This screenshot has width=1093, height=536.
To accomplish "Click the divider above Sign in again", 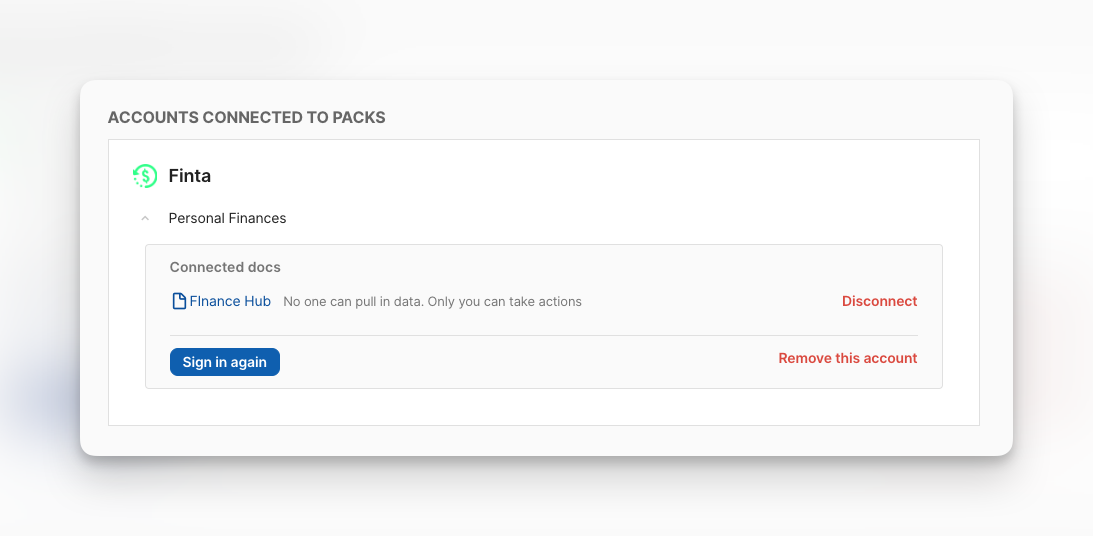I will (x=543, y=335).
